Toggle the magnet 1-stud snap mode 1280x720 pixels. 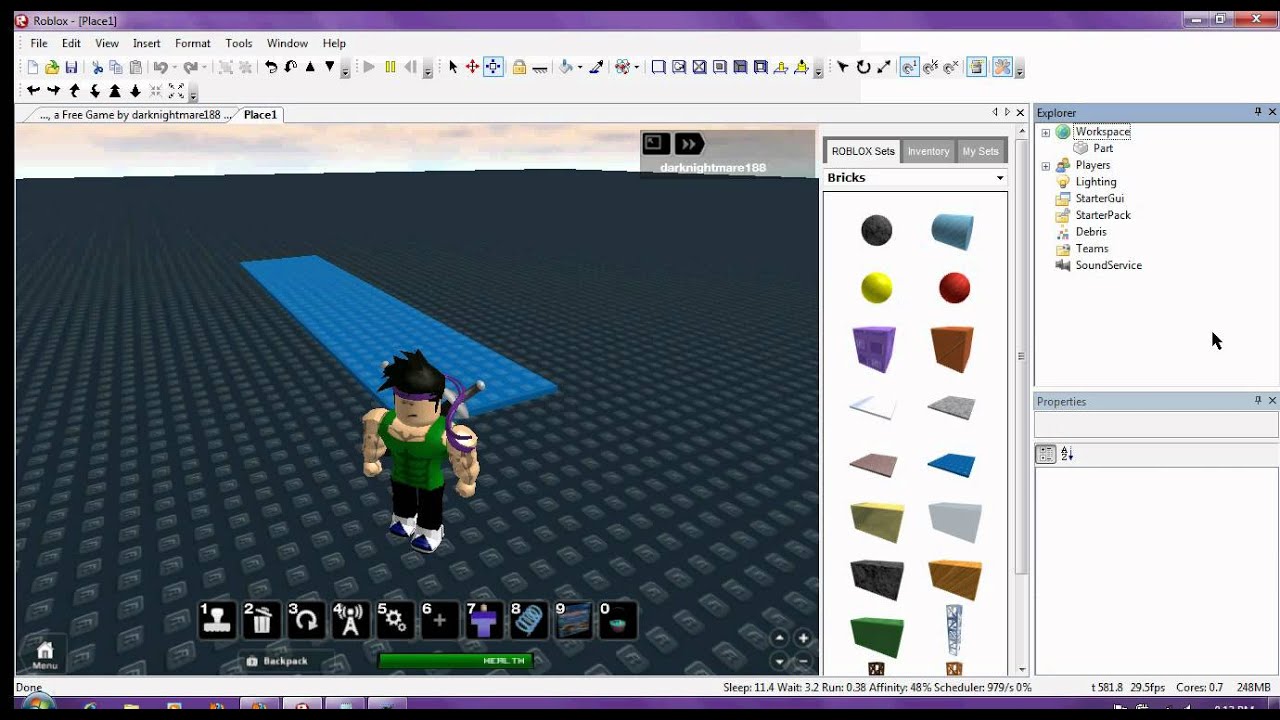click(910, 67)
